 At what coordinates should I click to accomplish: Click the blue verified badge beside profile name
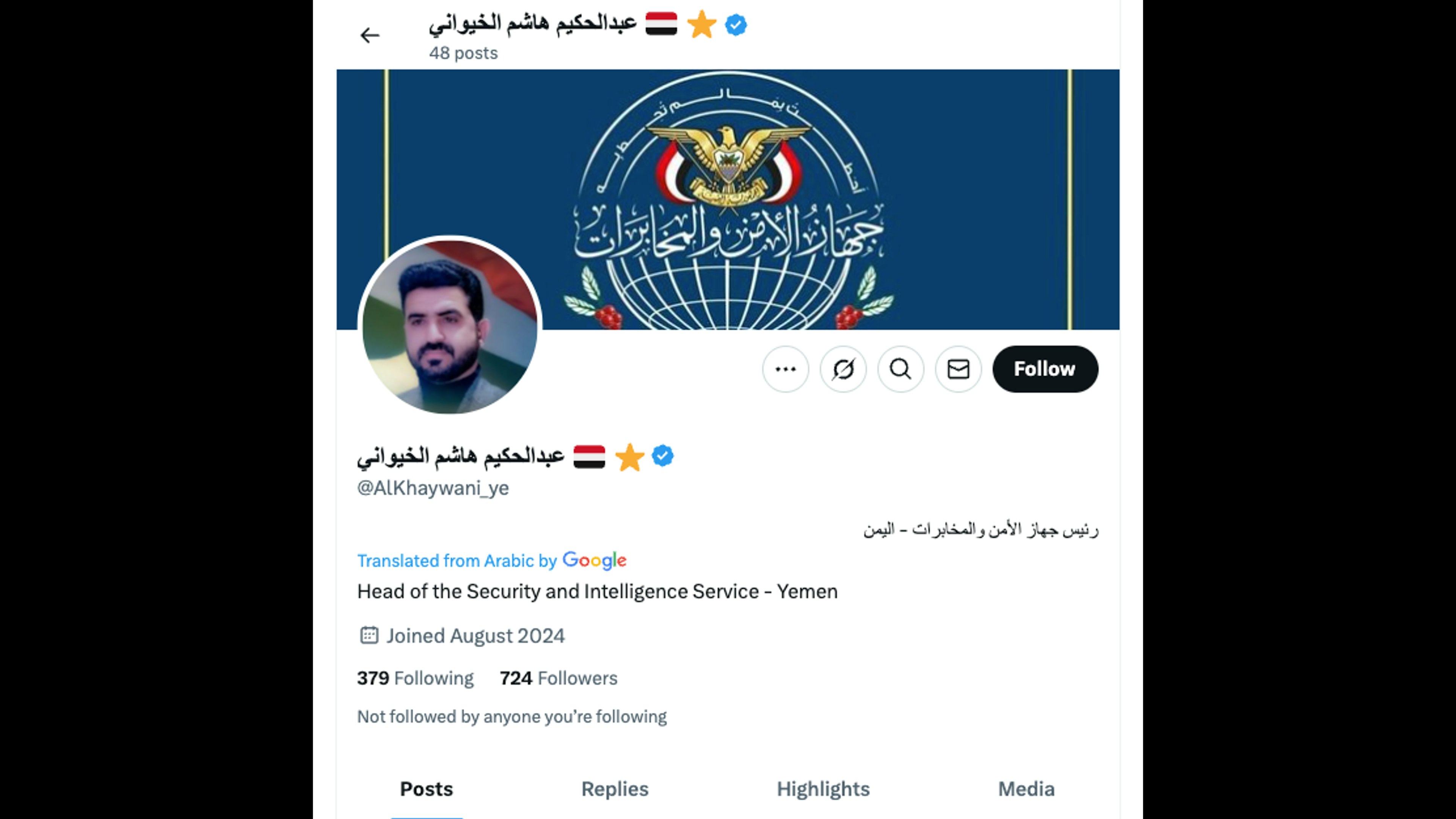(x=662, y=455)
